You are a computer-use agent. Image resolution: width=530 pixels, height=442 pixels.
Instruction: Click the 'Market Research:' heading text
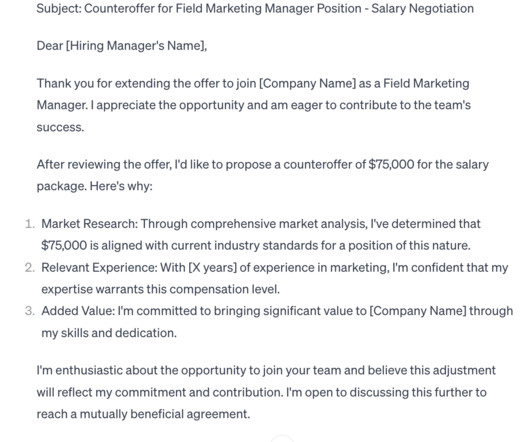90,224
